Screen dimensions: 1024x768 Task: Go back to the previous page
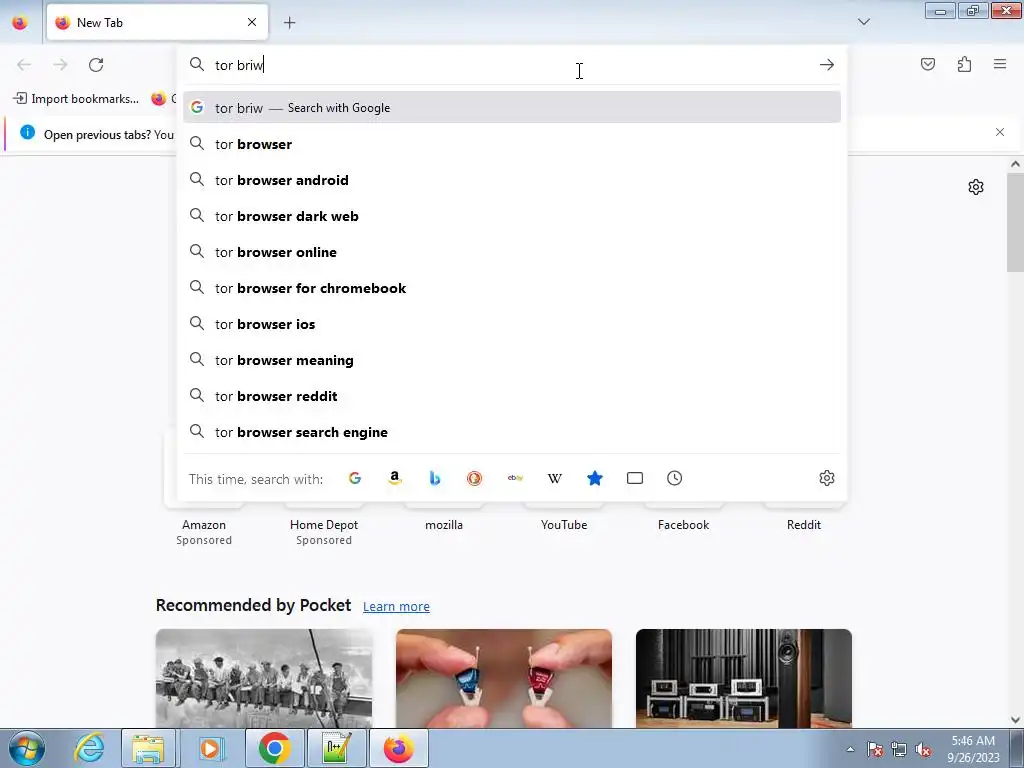pos(24,65)
